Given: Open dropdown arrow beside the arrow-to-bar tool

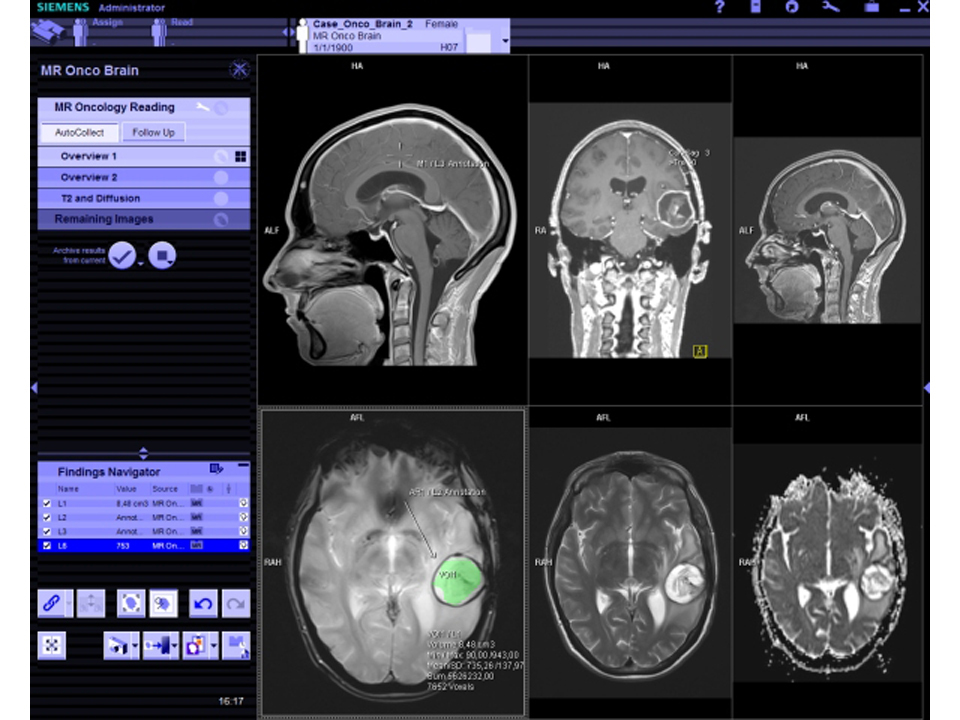Looking at the screenshot, I should click(174, 645).
